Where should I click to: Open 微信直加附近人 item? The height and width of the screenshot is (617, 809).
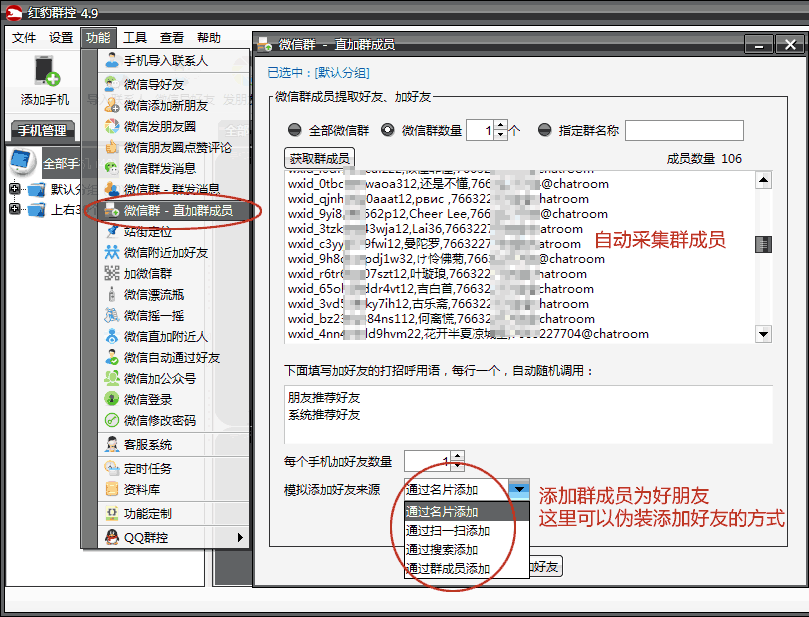click(x=173, y=336)
